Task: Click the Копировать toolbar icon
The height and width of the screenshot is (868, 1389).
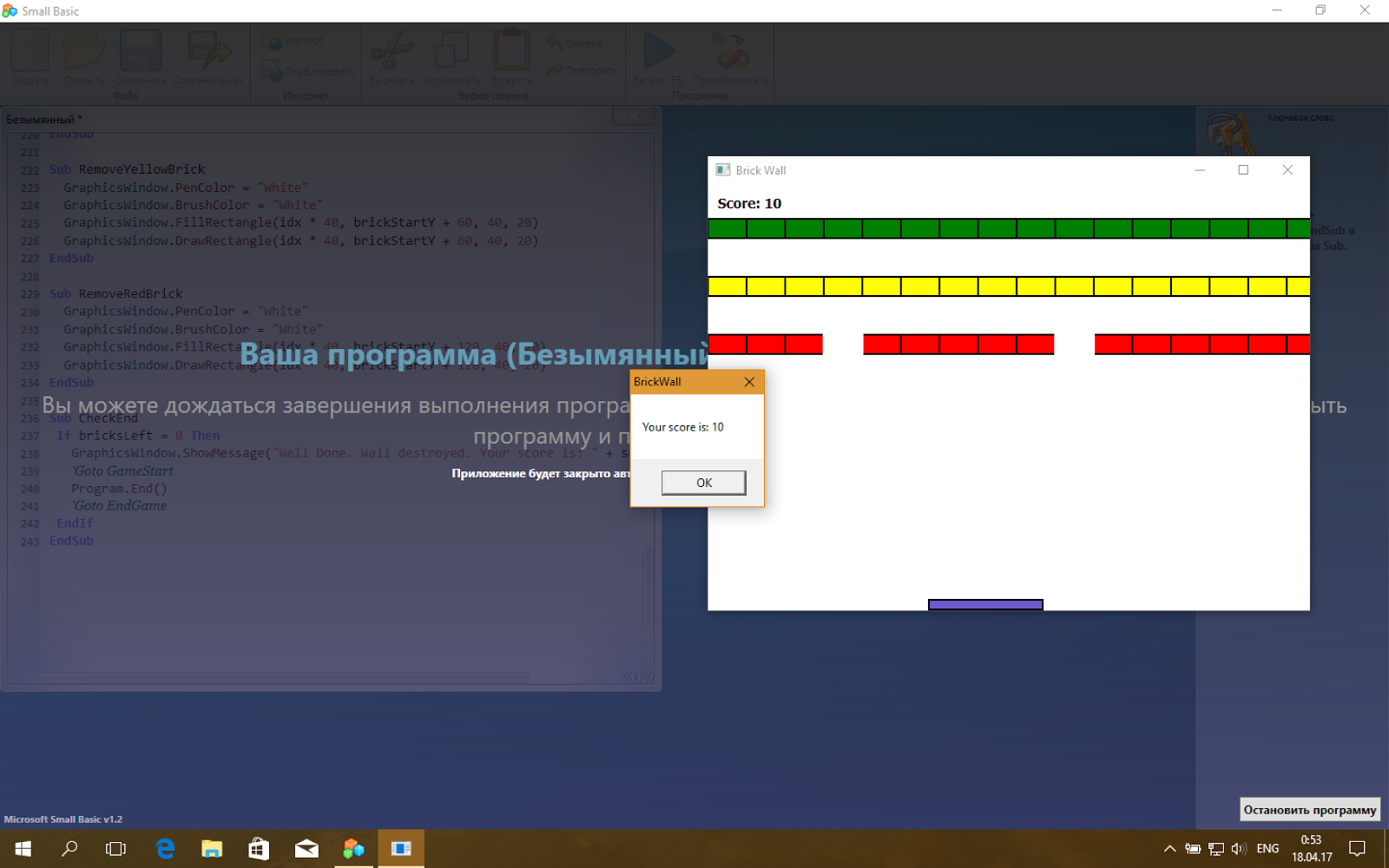Action: click(451, 57)
